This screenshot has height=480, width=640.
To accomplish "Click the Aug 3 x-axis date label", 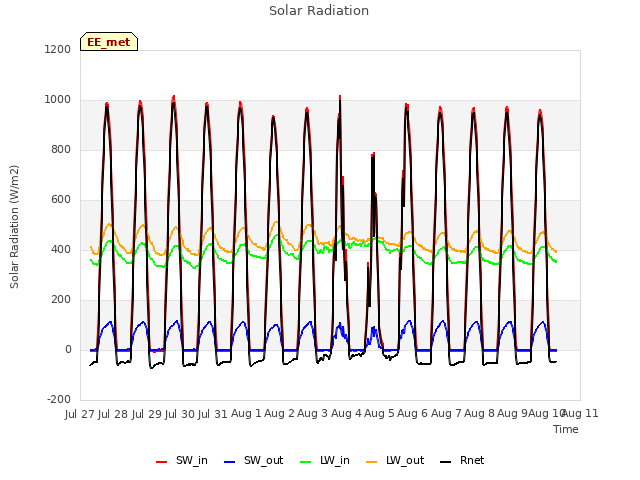I will coord(313,414).
